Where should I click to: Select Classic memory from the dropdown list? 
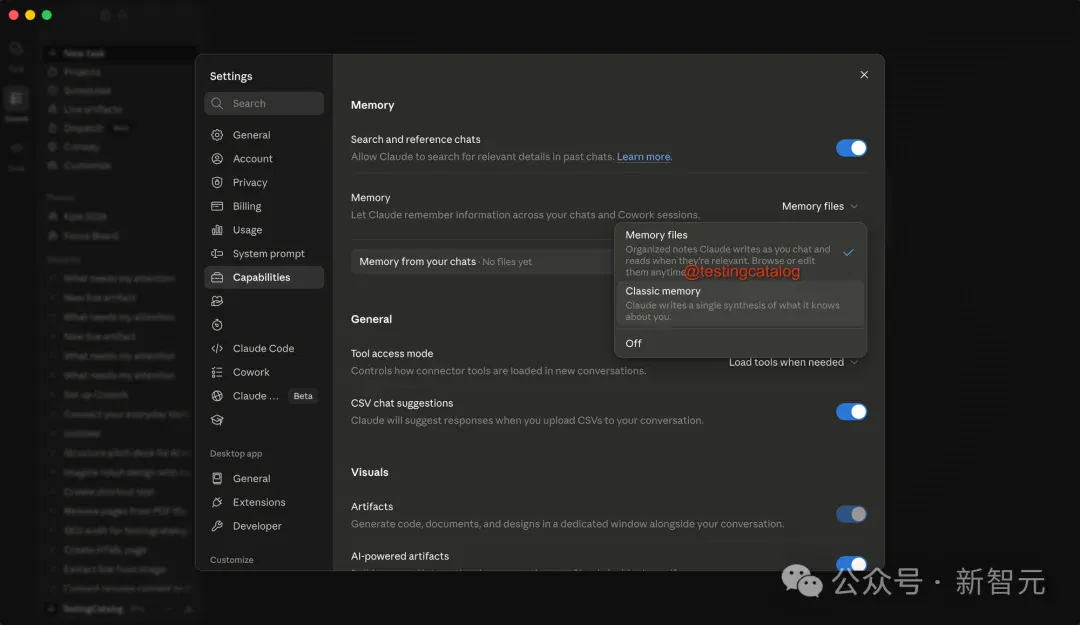coord(740,303)
